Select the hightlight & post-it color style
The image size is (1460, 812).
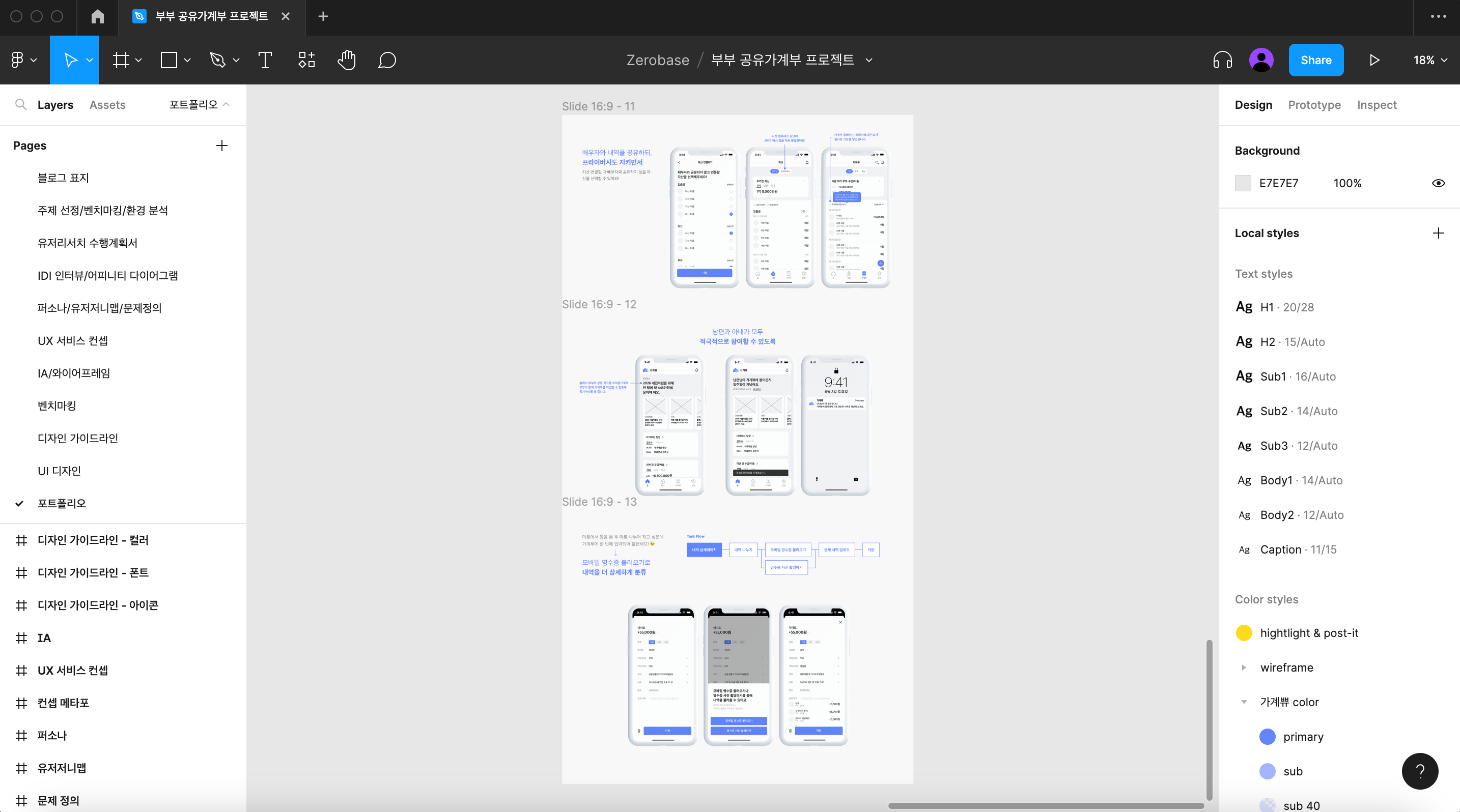[x=1298, y=633]
